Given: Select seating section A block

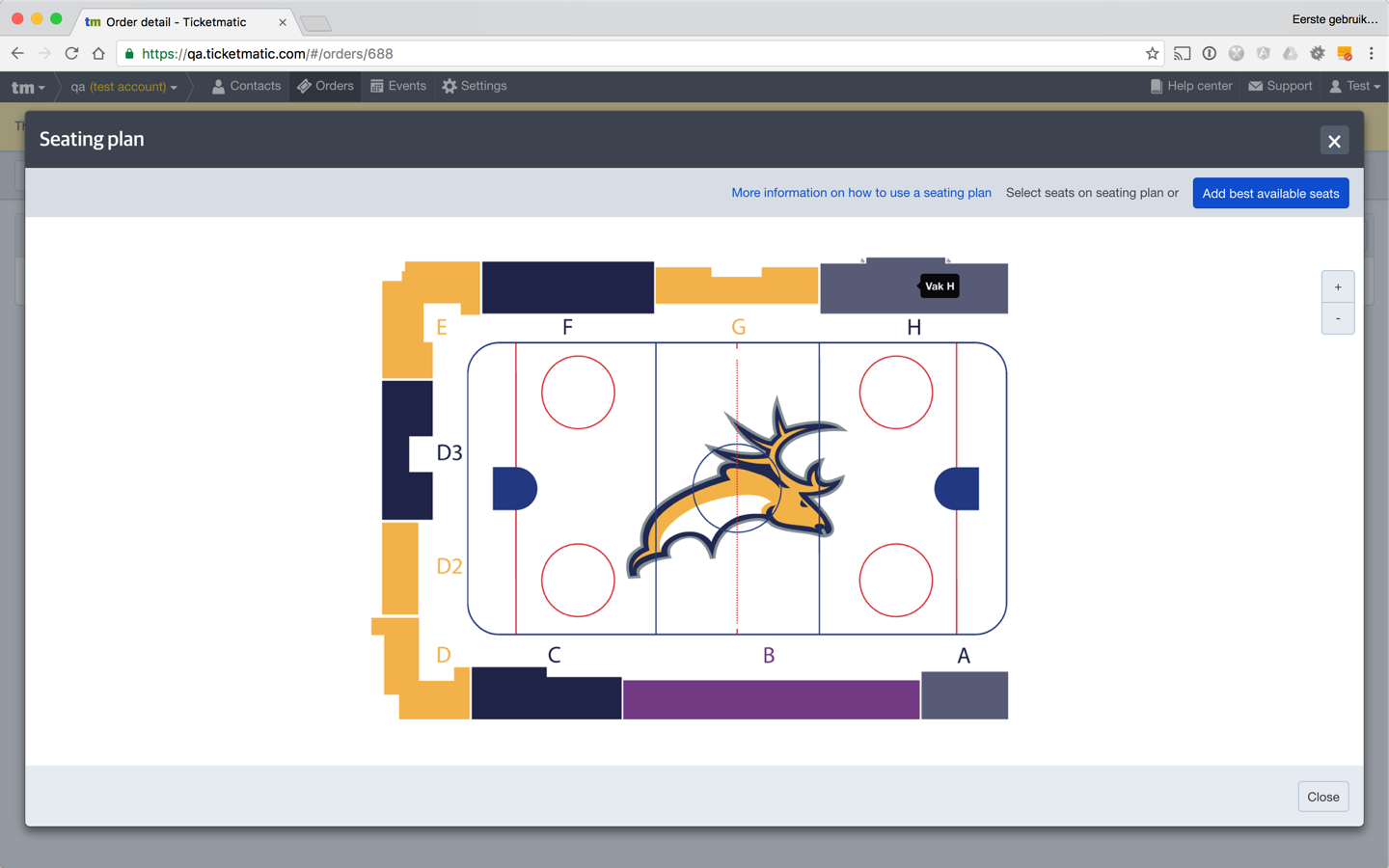Looking at the screenshot, I should (x=965, y=695).
